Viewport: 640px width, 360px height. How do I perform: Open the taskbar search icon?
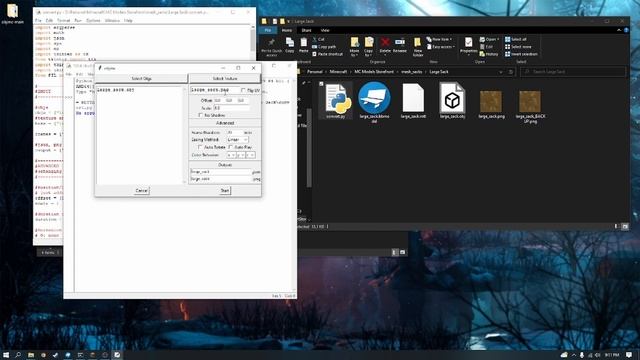pyautogui.click(x=18, y=355)
